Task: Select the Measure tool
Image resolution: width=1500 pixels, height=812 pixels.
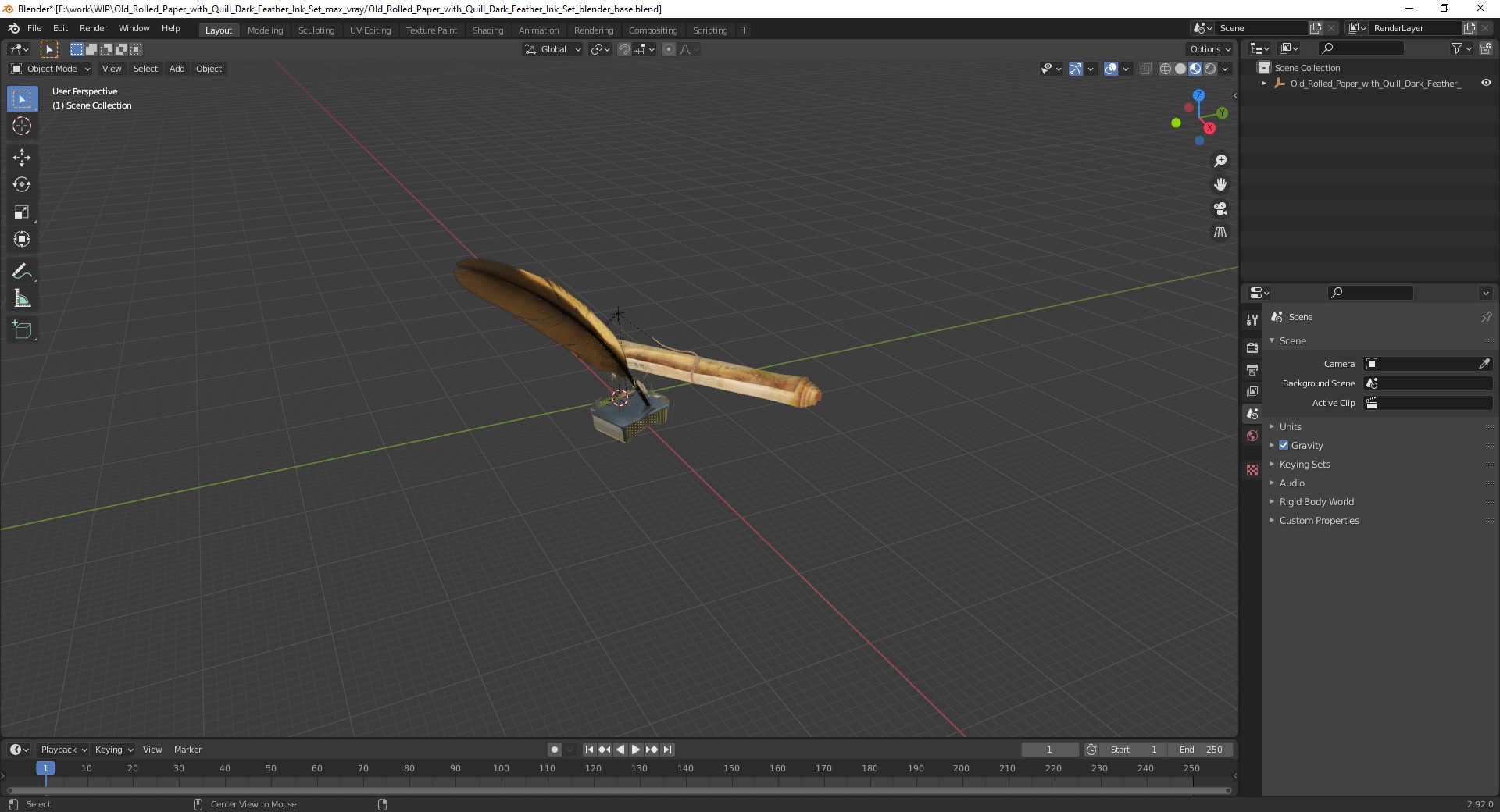Action: click(22, 299)
